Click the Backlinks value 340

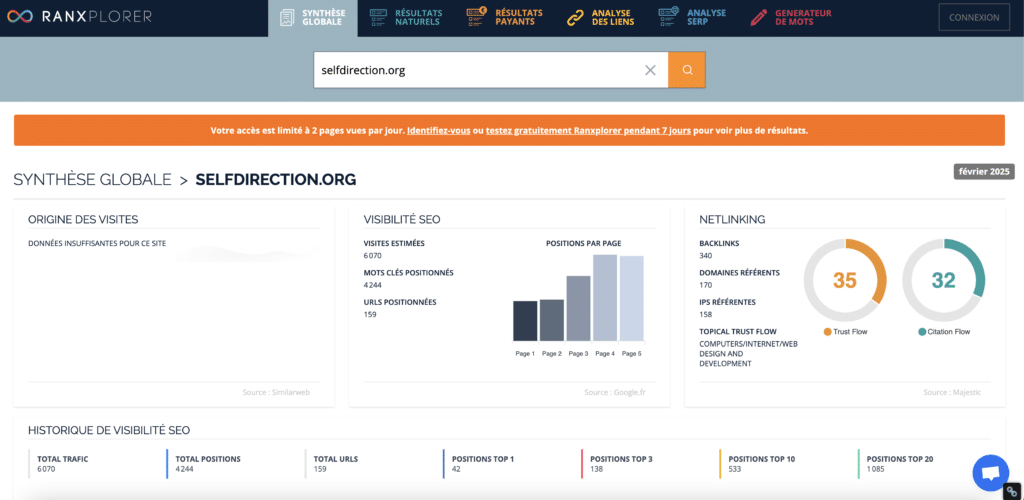[705, 256]
